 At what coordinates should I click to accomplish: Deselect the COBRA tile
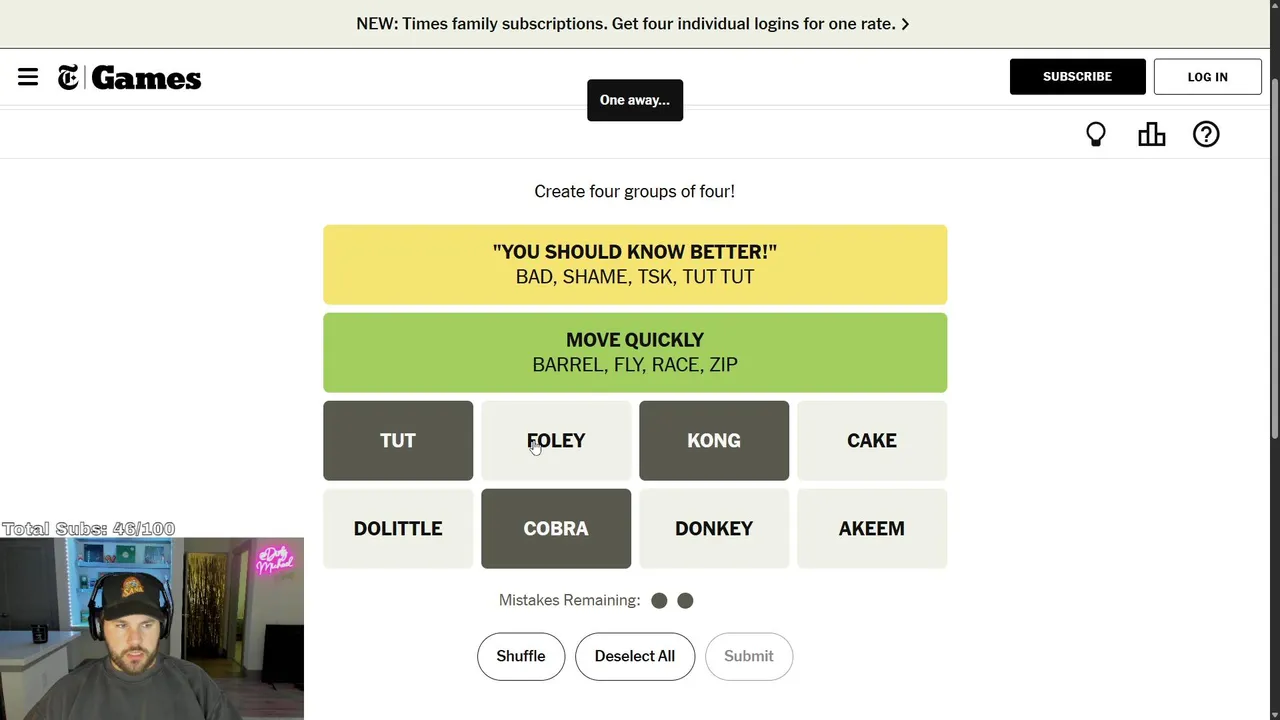[556, 528]
